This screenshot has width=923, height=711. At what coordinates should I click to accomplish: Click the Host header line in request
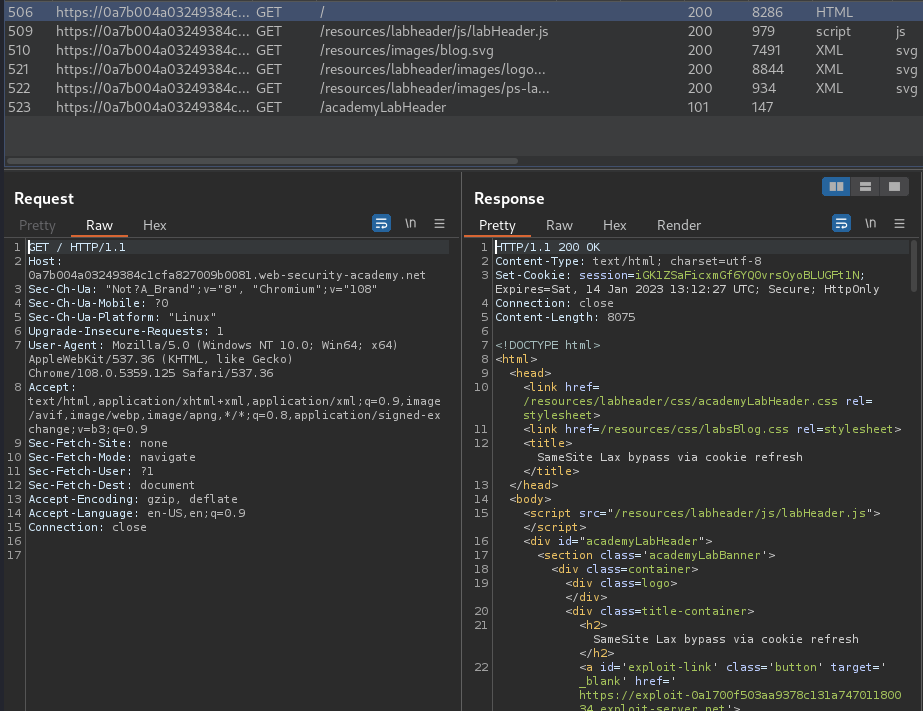click(227, 268)
